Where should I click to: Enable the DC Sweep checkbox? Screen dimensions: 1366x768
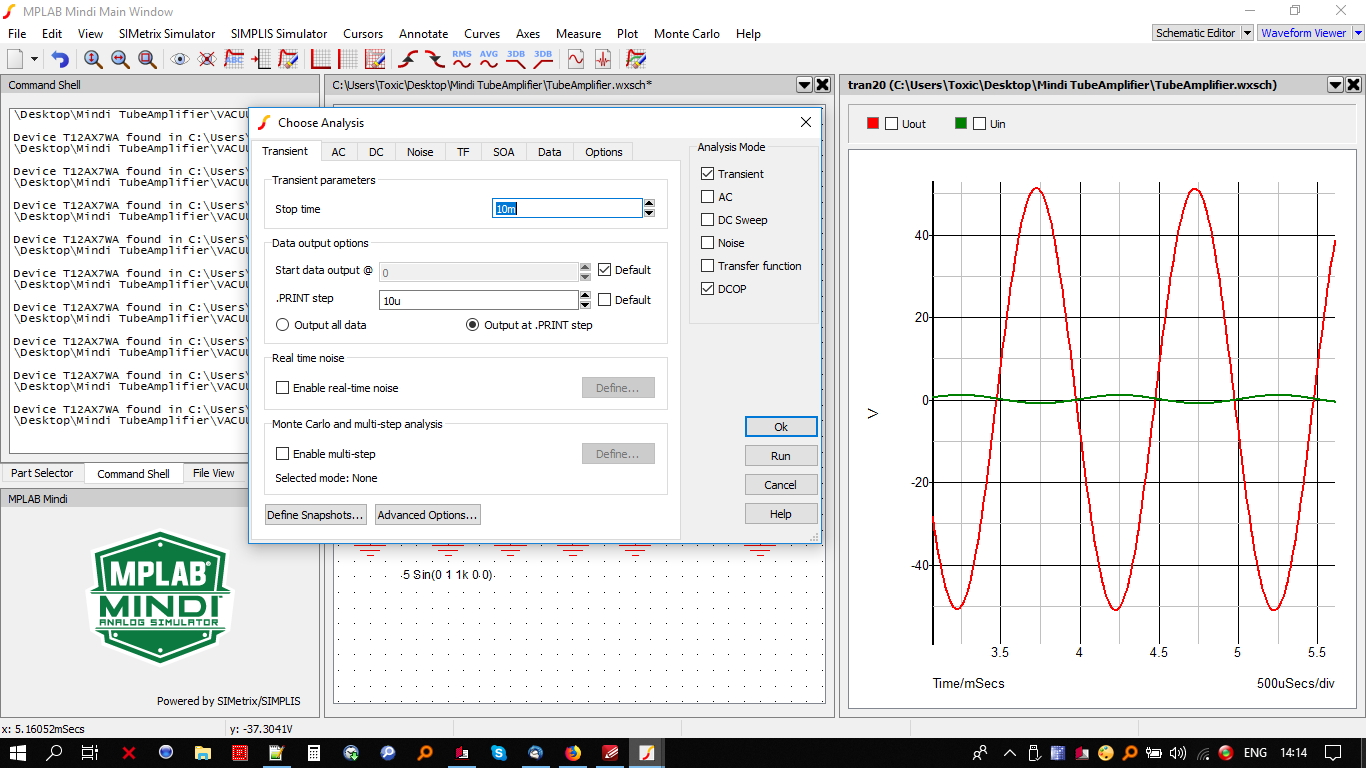pos(708,220)
